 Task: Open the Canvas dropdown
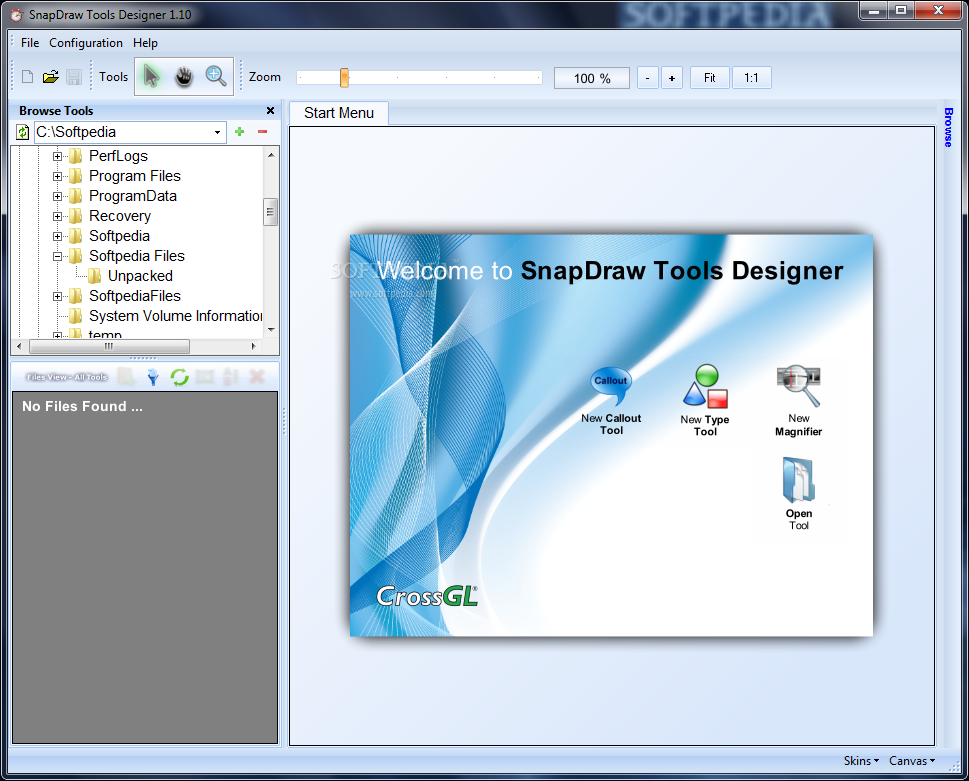[912, 761]
